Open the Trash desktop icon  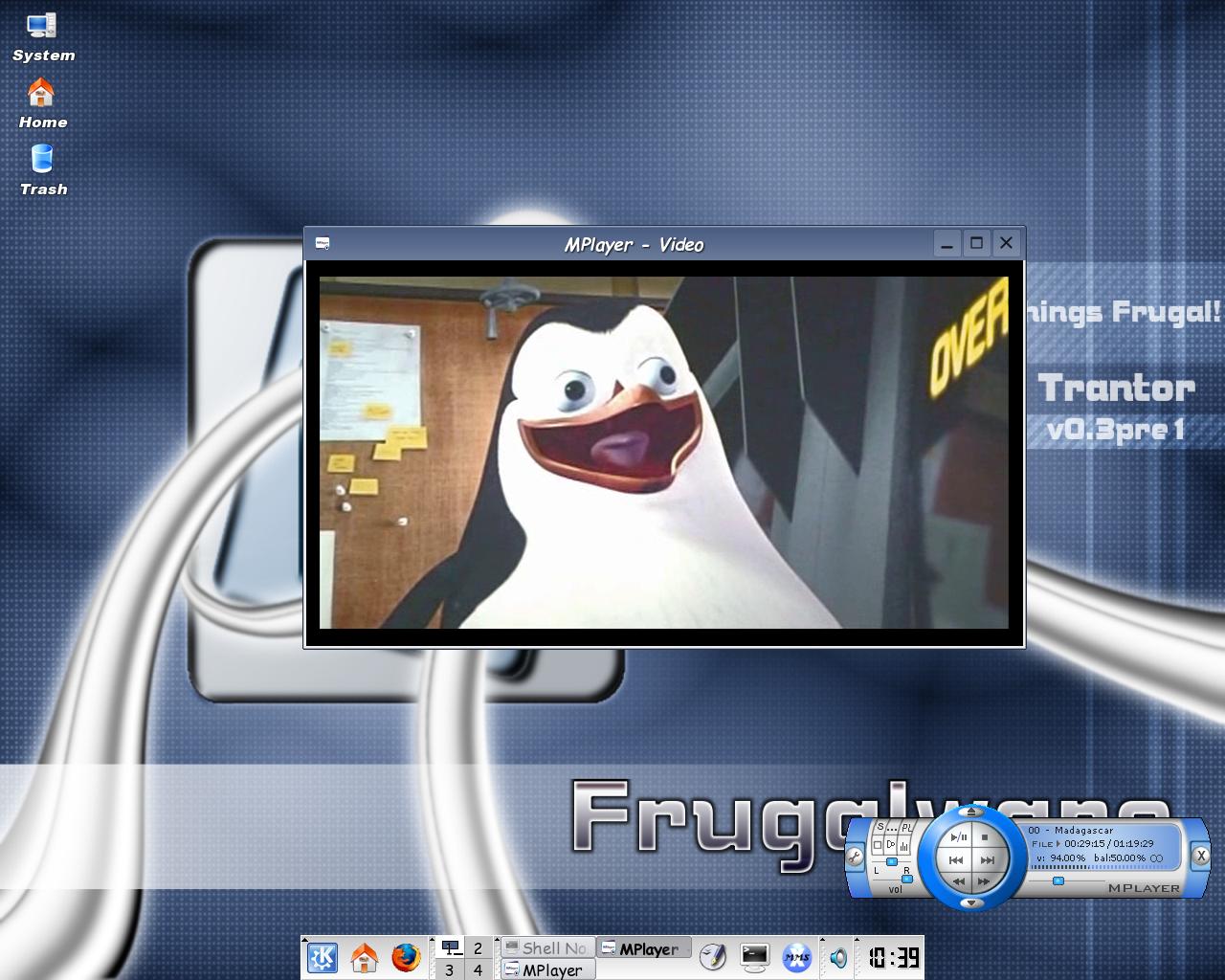coord(43,169)
